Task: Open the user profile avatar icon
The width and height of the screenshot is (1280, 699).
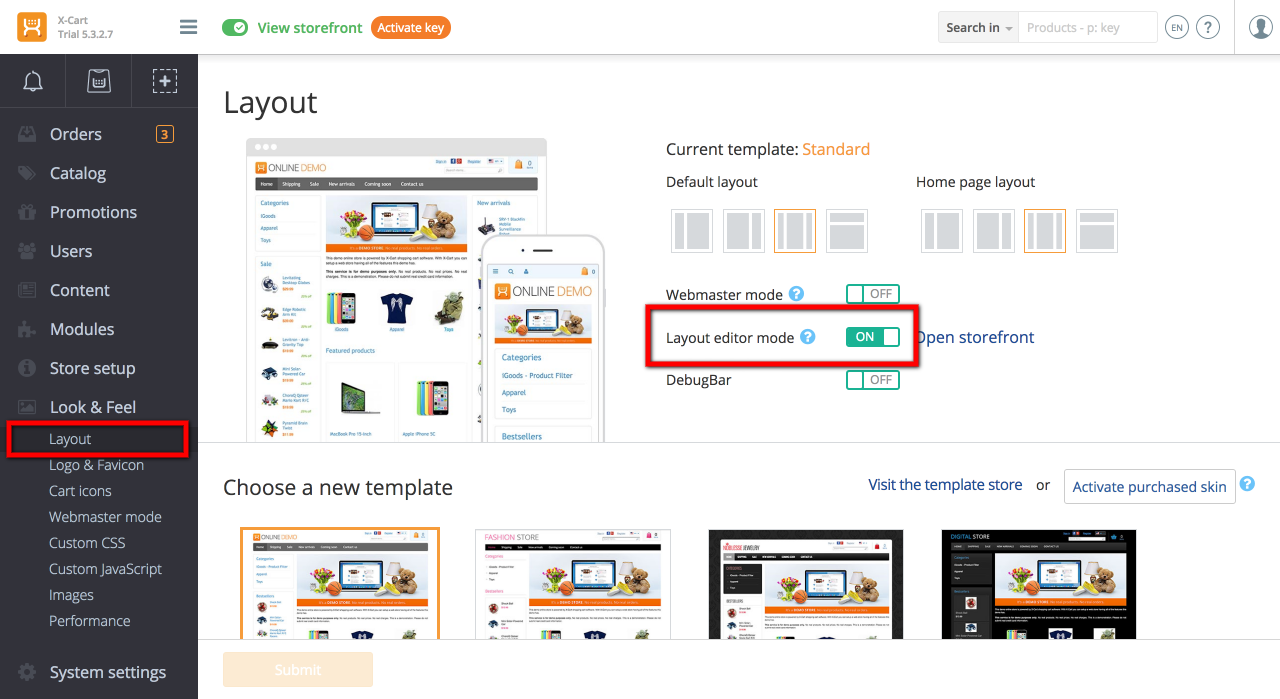Action: click(x=1261, y=27)
